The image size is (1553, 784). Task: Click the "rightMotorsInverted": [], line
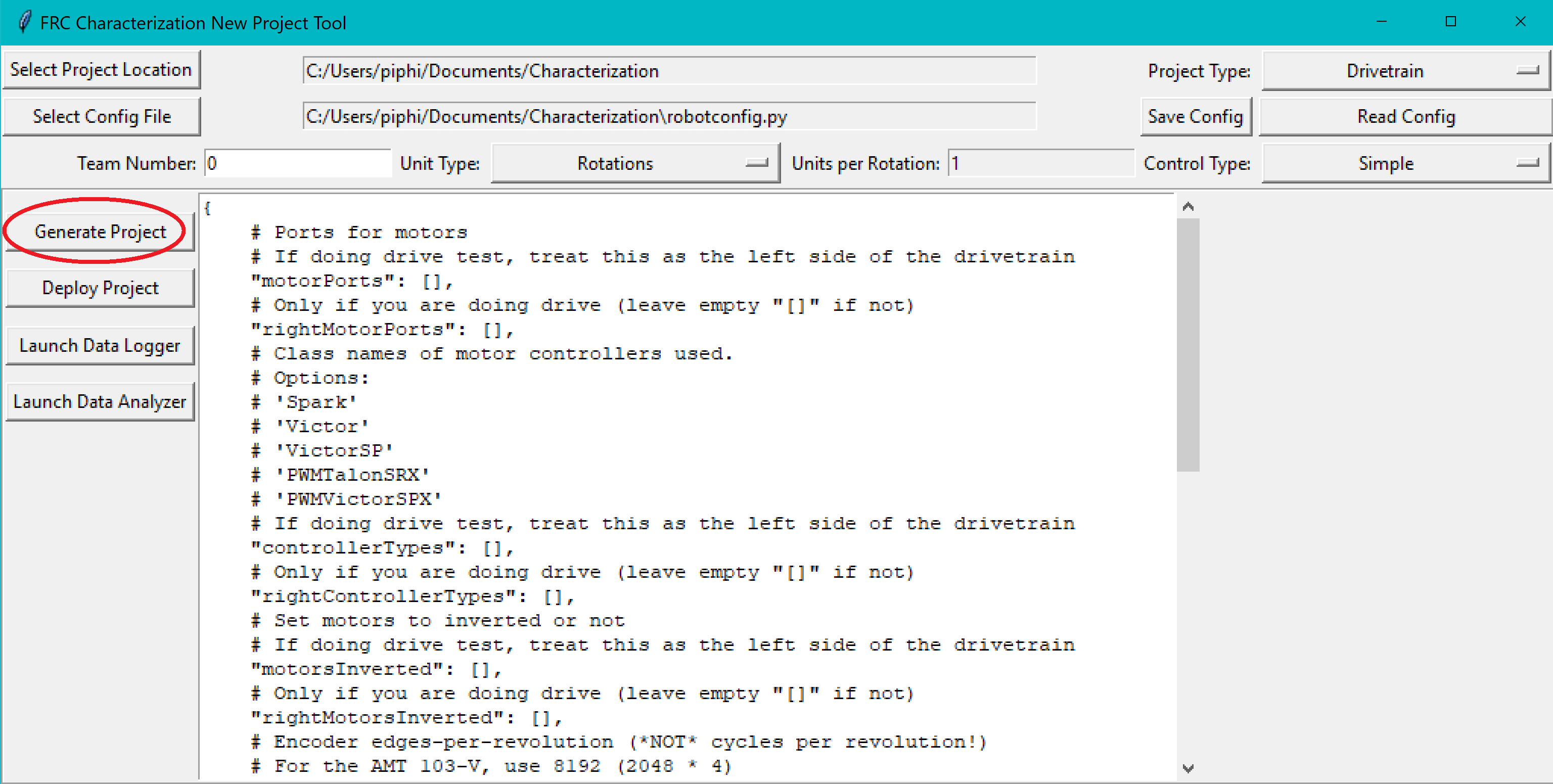click(406, 718)
